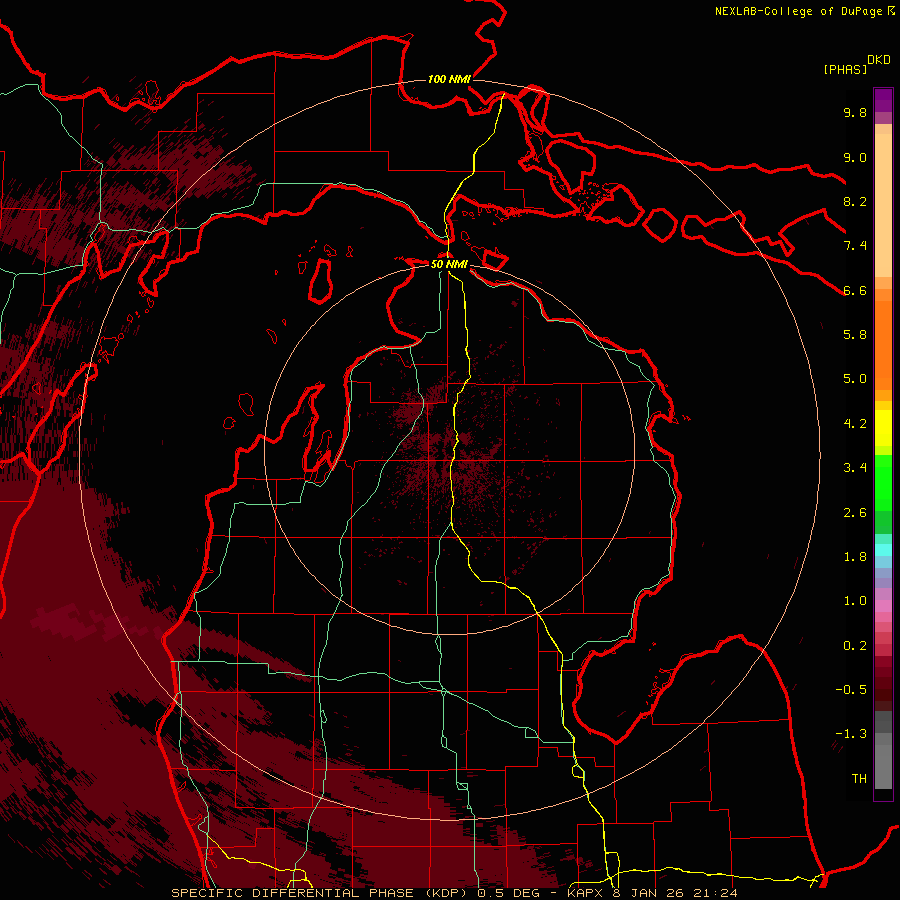Click the -1.3 scale value
Viewport: 900px width, 900px height.
point(851,734)
